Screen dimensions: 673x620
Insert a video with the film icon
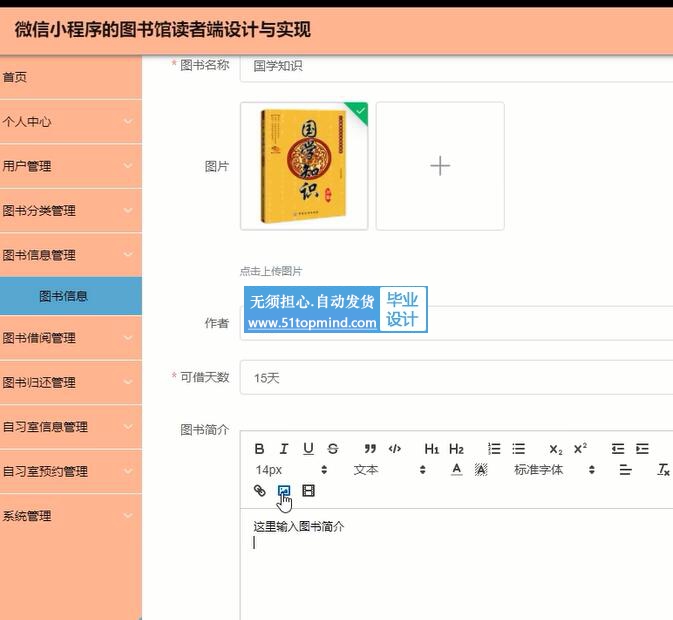point(308,491)
